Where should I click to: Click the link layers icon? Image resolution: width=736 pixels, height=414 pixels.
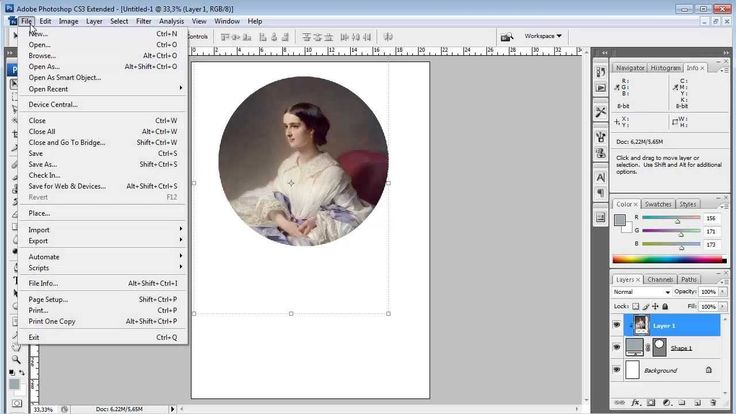[622, 403]
